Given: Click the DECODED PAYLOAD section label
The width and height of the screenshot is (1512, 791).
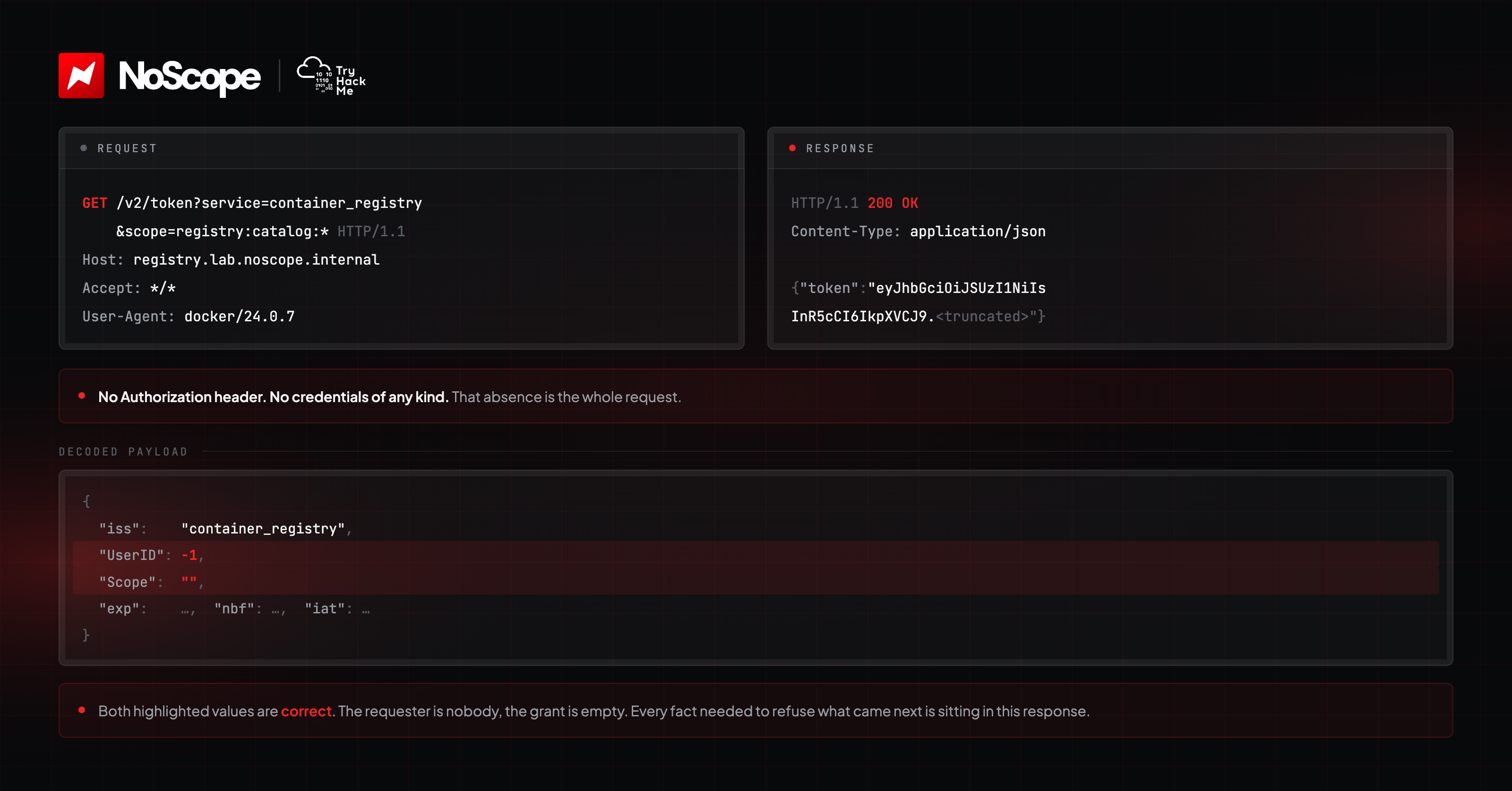Looking at the screenshot, I should pos(123,452).
